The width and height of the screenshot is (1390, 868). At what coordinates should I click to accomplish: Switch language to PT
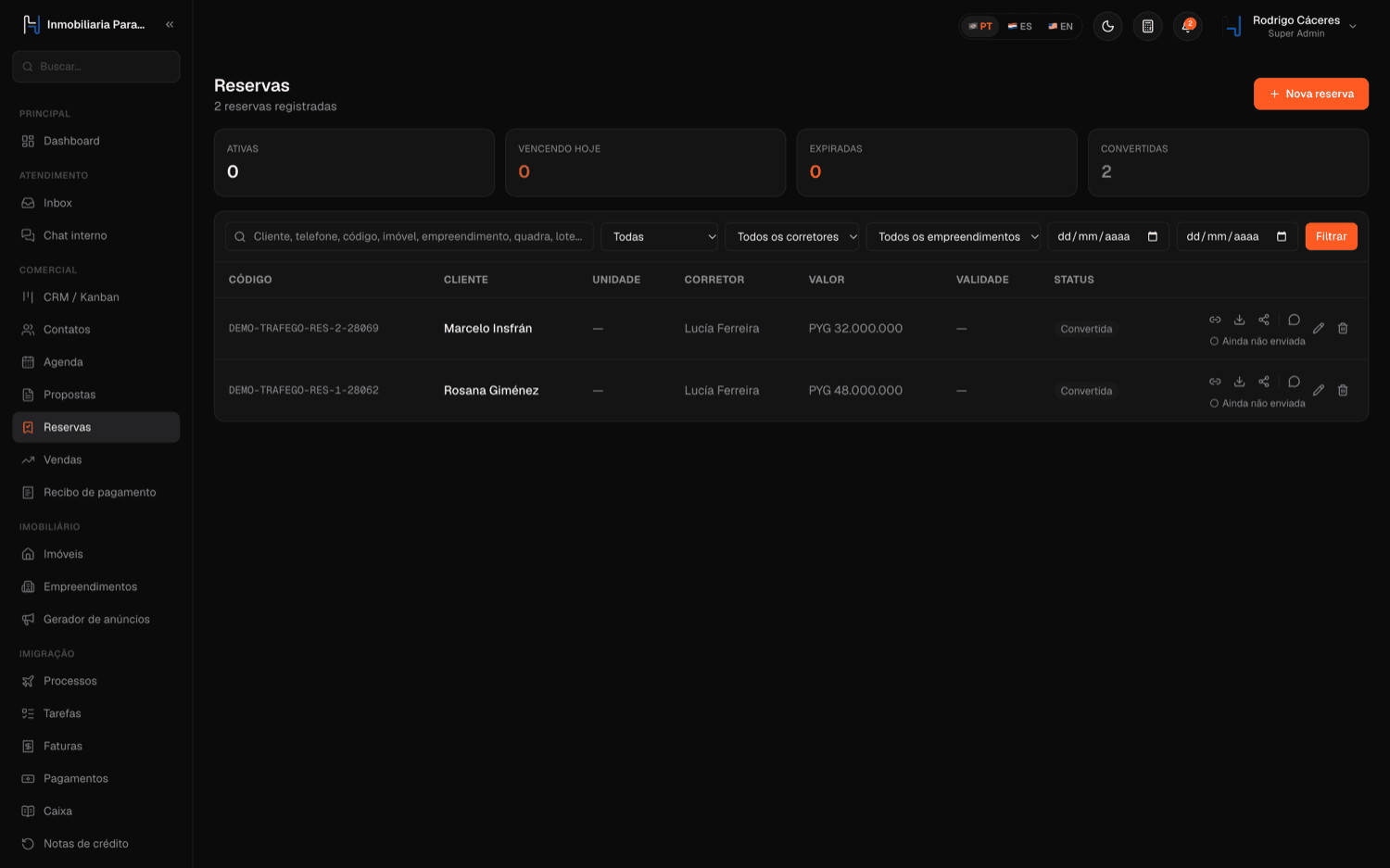pos(980,26)
